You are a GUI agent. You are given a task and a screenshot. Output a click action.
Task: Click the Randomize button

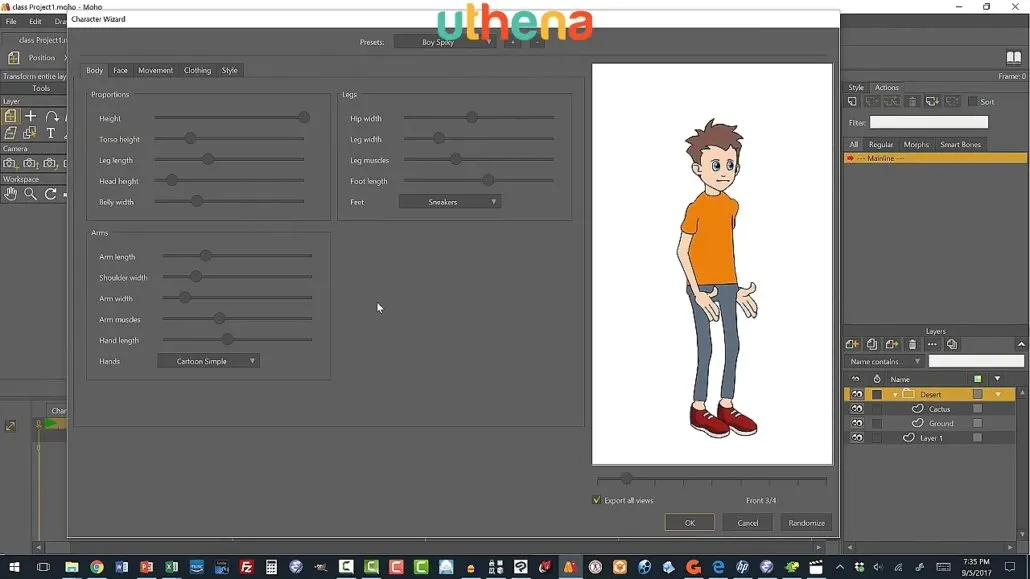(x=806, y=523)
